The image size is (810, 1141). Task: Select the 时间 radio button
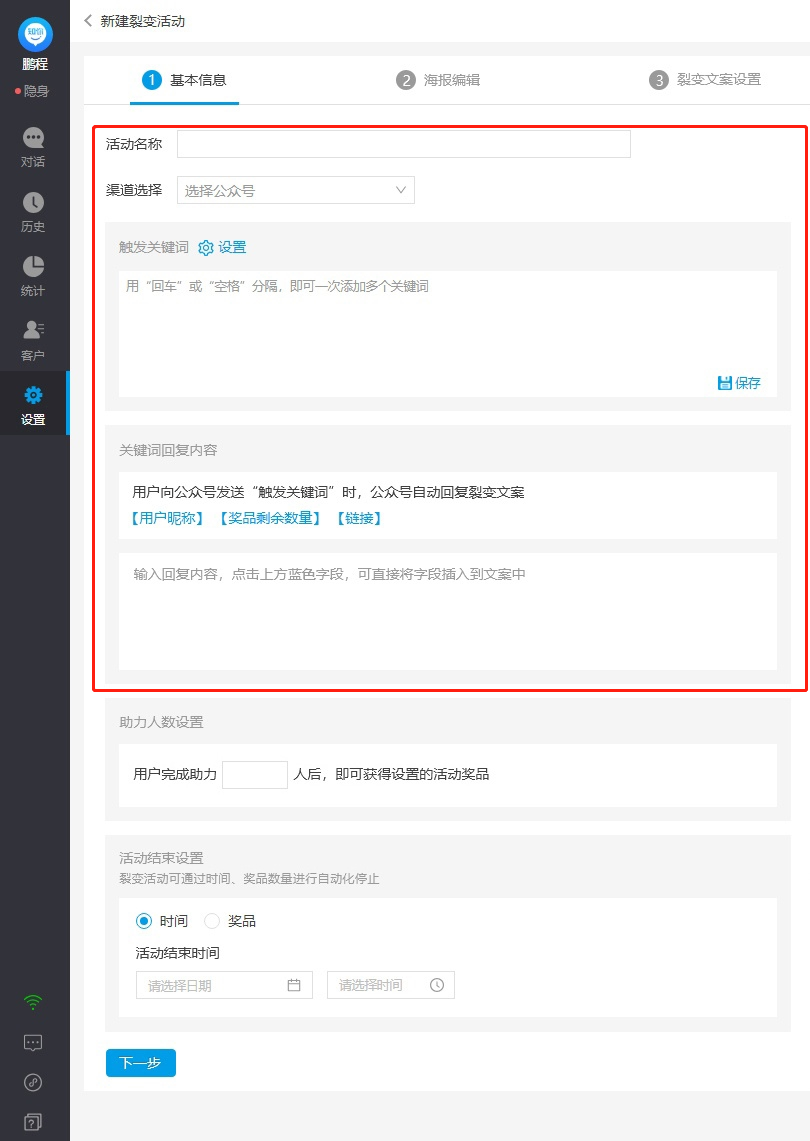click(x=144, y=921)
